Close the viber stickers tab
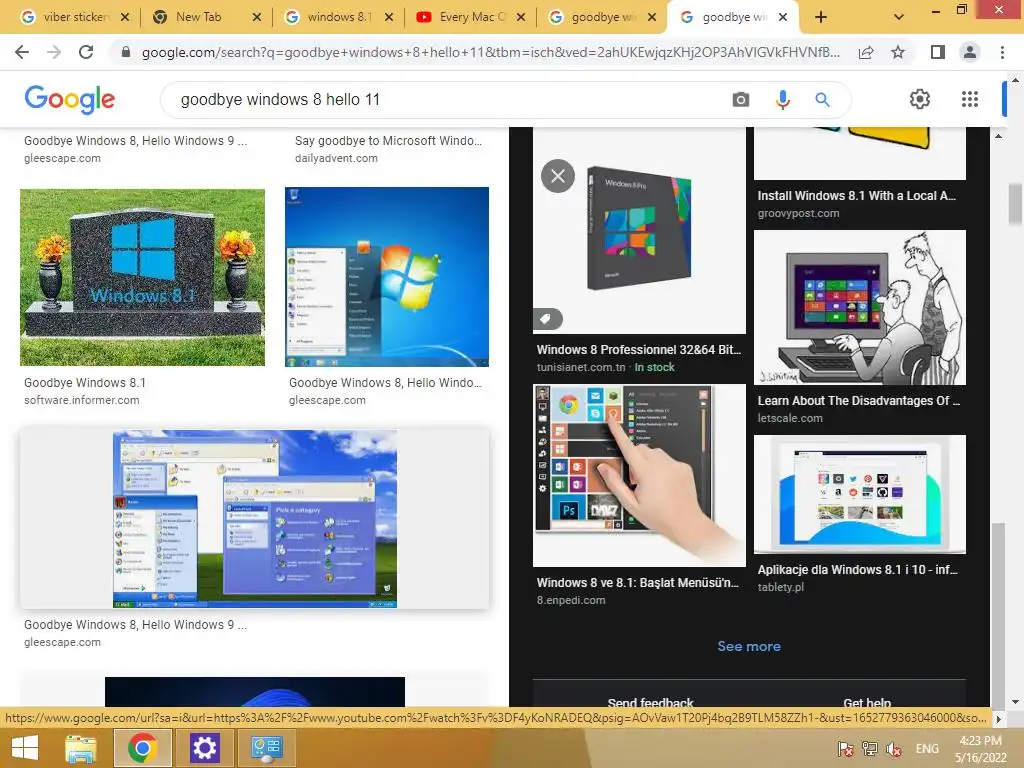1024x768 pixels. pyautogui.click(x=125, y=17)
